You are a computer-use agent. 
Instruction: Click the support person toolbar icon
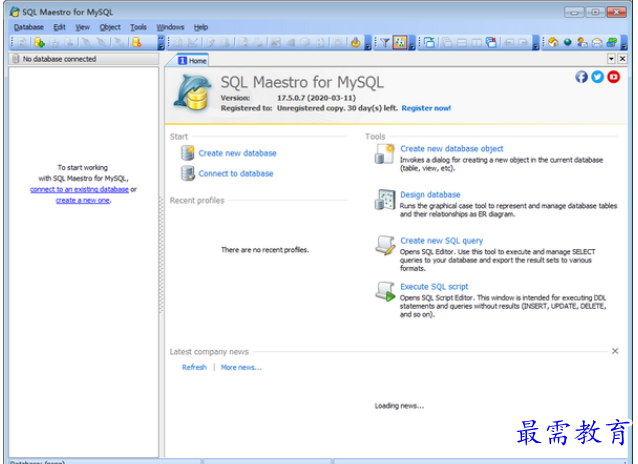(582, 42)
